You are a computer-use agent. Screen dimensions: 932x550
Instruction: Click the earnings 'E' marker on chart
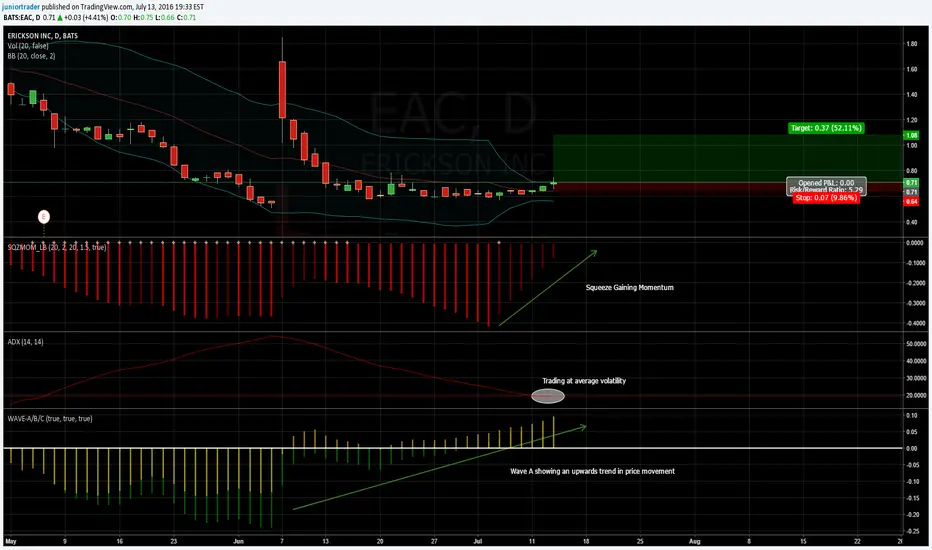[43, 217]
